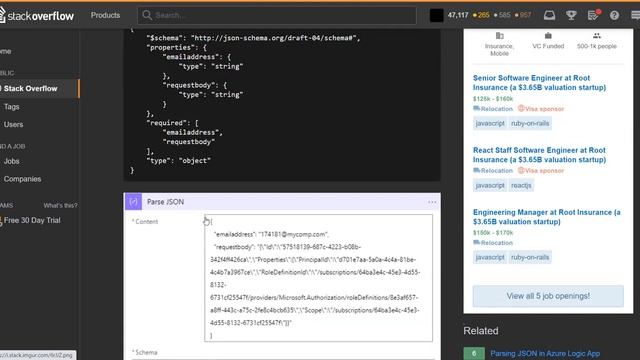Click the Free 30 Day Trial link
640x360 pixels.
tap(32, 220)
